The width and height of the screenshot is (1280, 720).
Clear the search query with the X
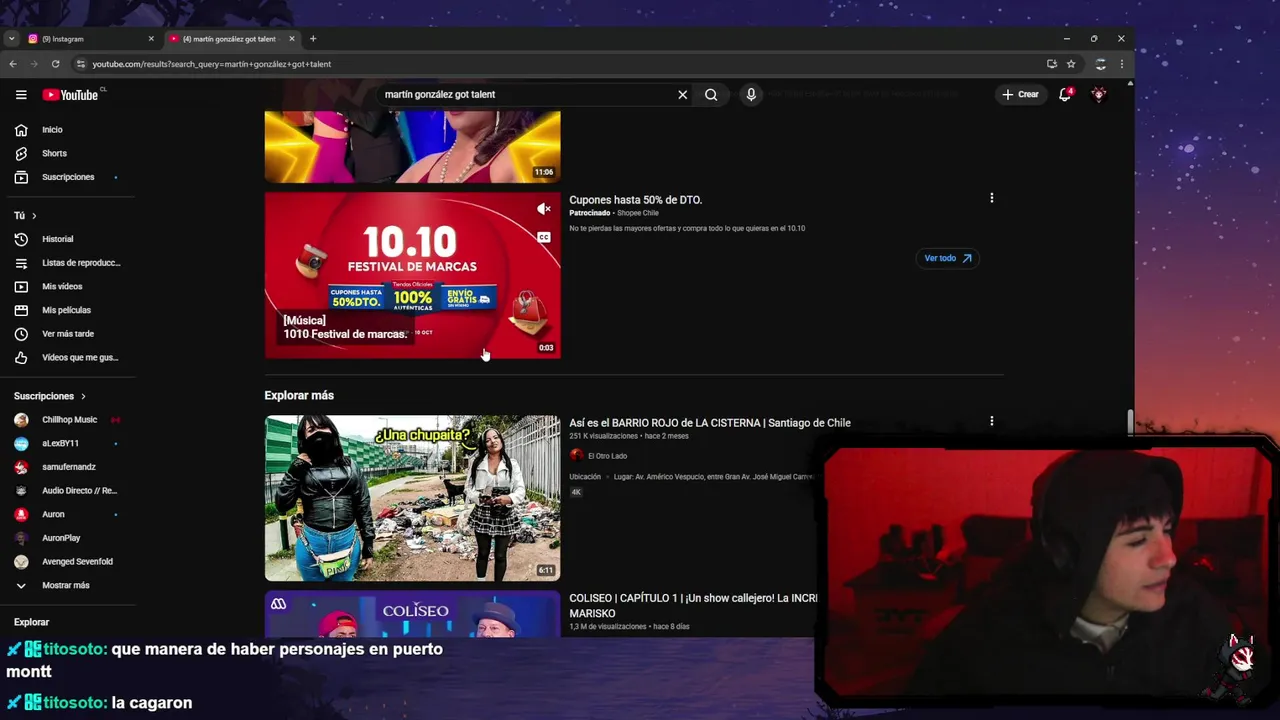coord(683,95)
